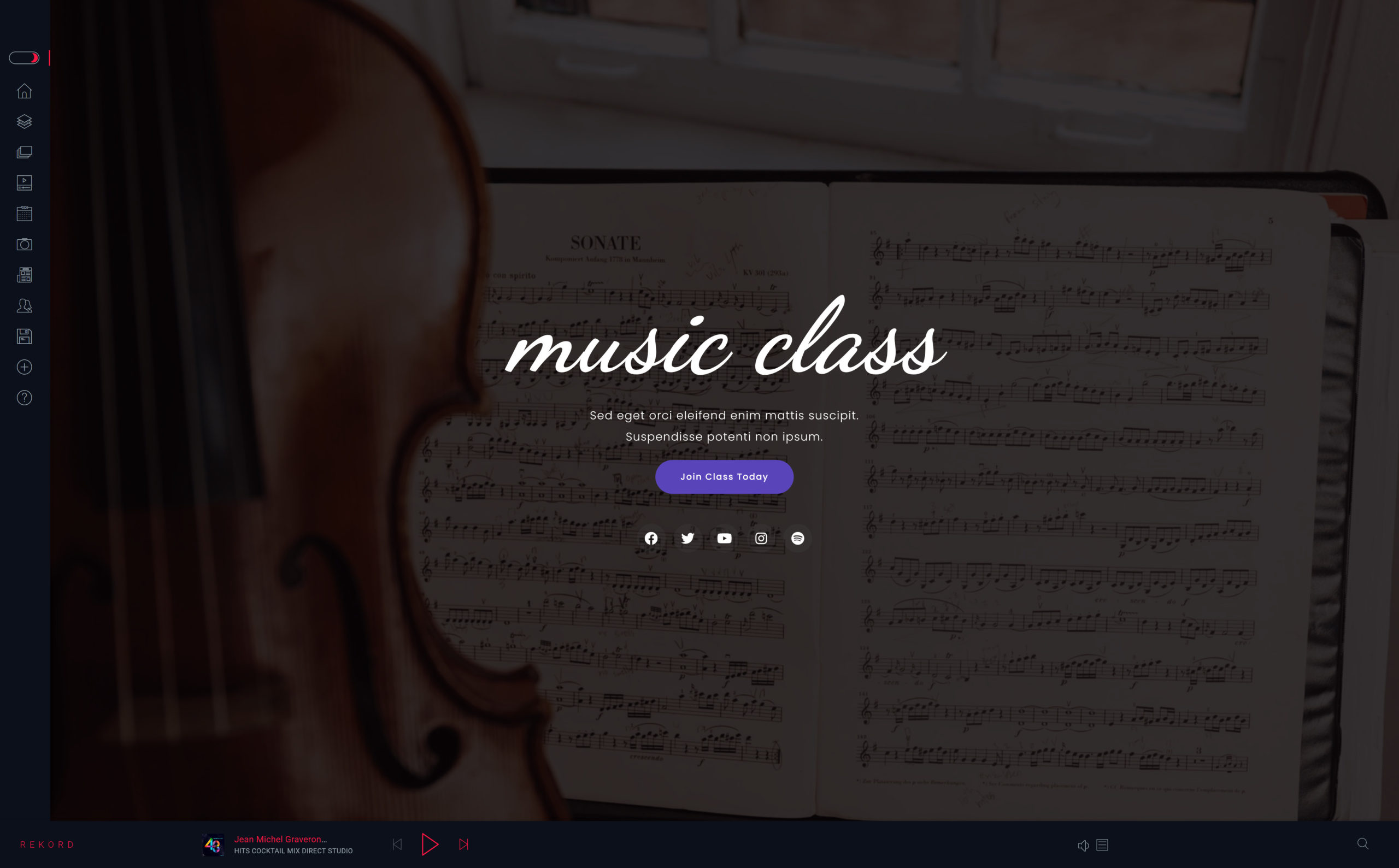Toggle the sidebar switch at top left

pyautogui.click(x=24, y=58)
